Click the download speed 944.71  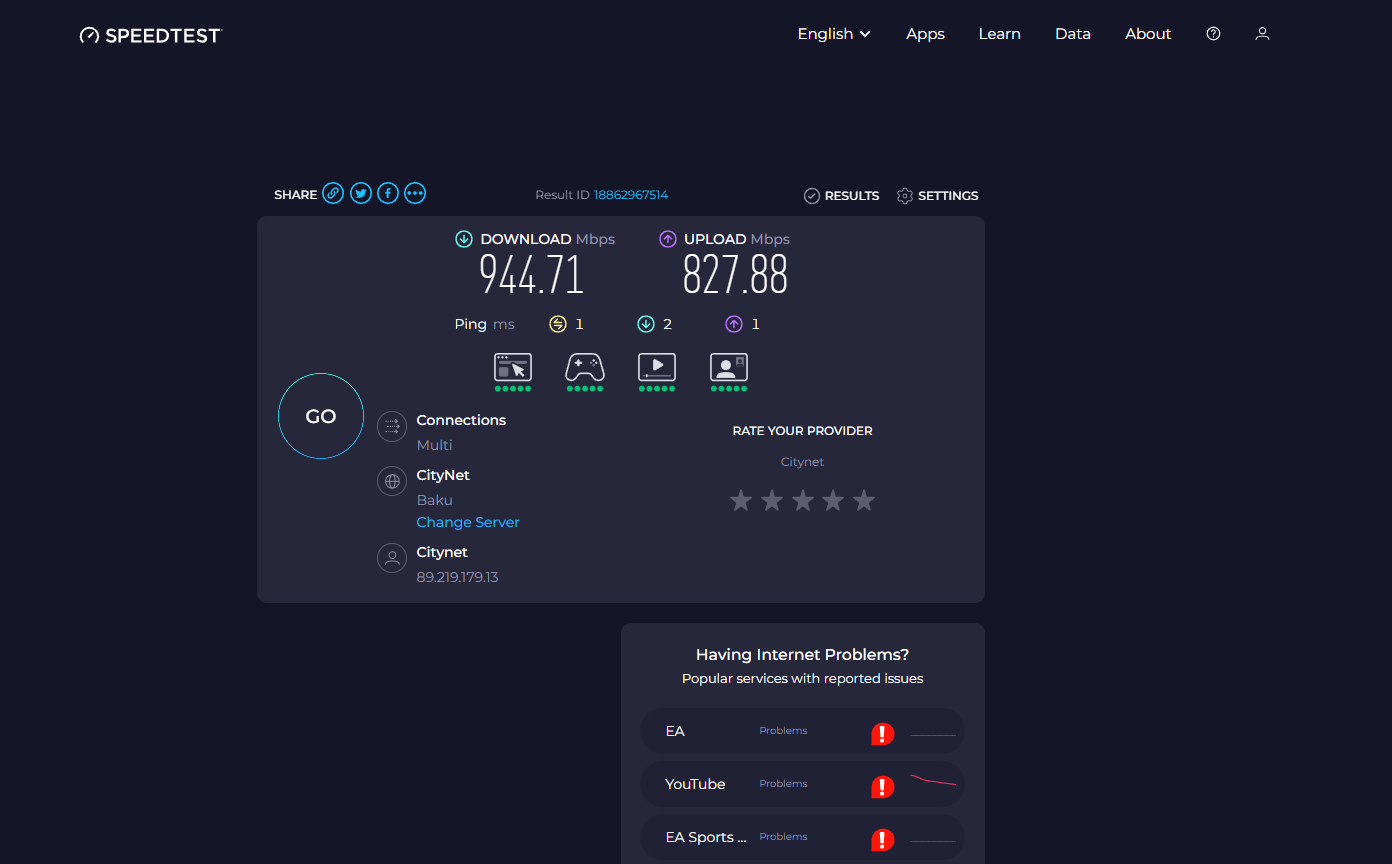pos(531,275)
